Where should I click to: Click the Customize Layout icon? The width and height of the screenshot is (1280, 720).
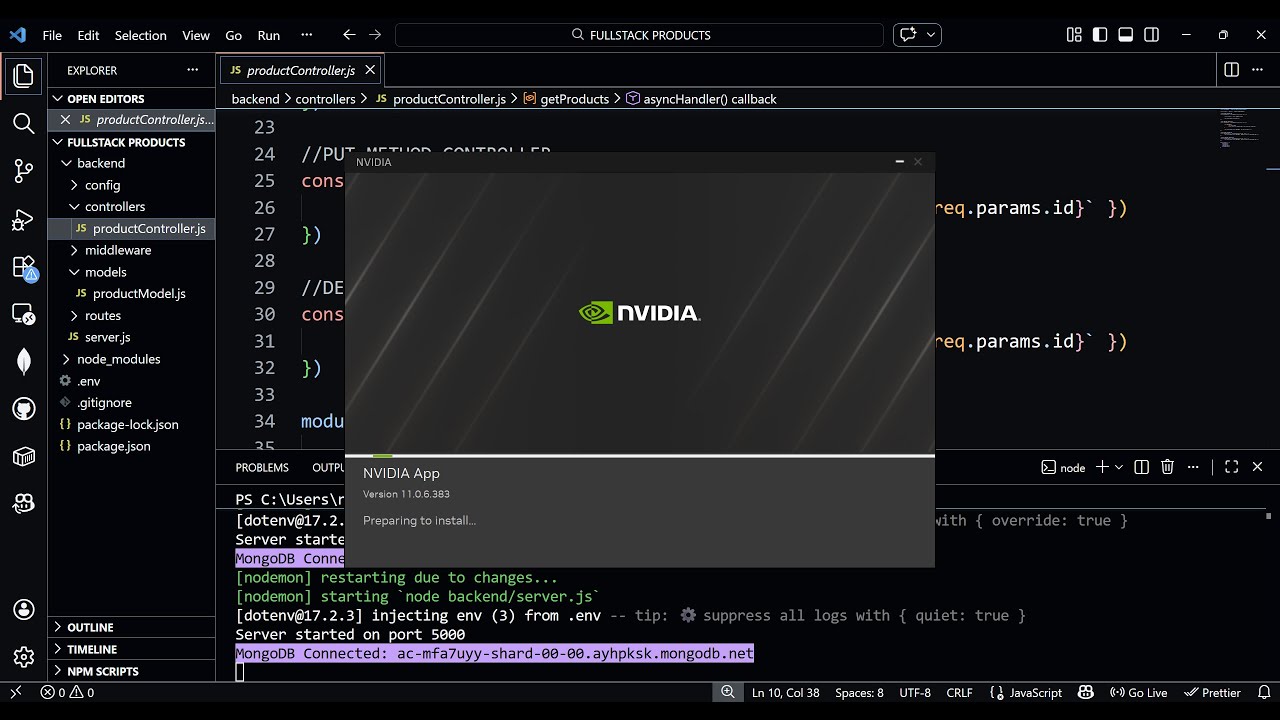1074,35
